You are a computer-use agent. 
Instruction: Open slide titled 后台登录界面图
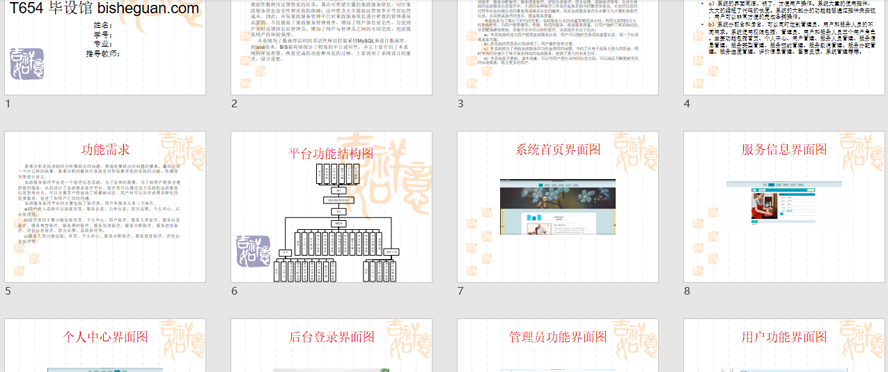click(x=331, y=345)
